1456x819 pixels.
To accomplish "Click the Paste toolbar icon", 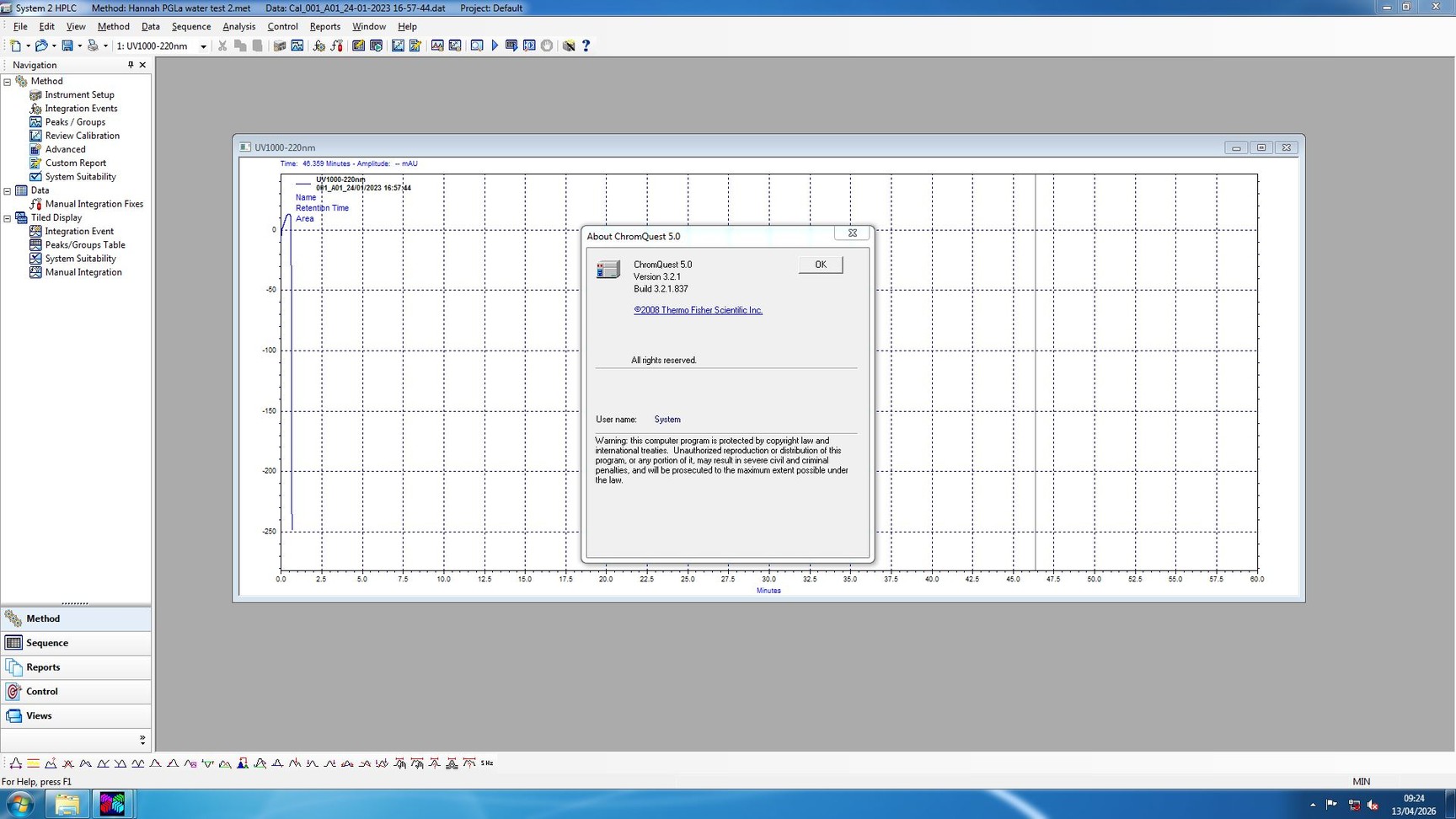I will coord(258,45).
